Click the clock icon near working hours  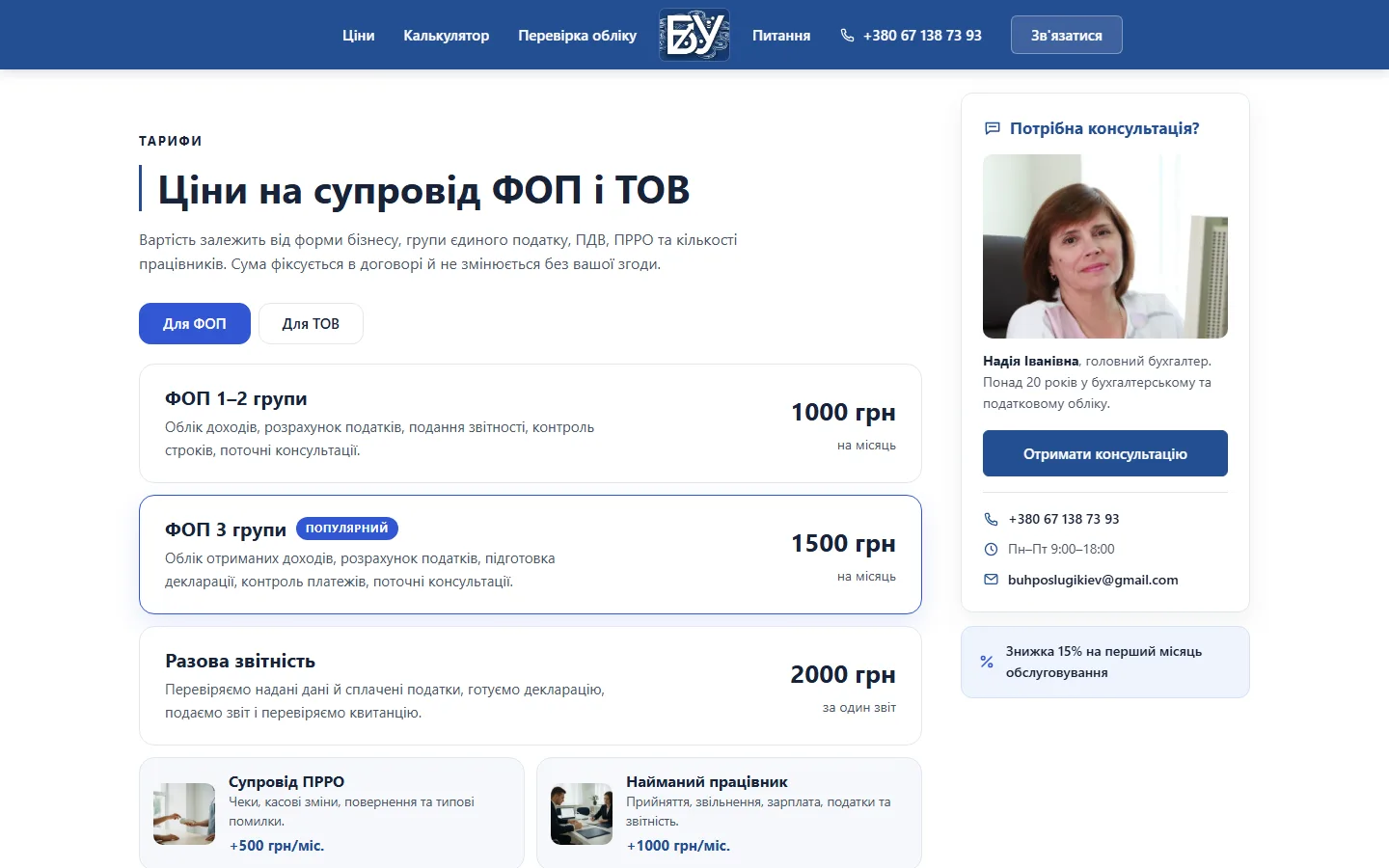coord(991,549)
